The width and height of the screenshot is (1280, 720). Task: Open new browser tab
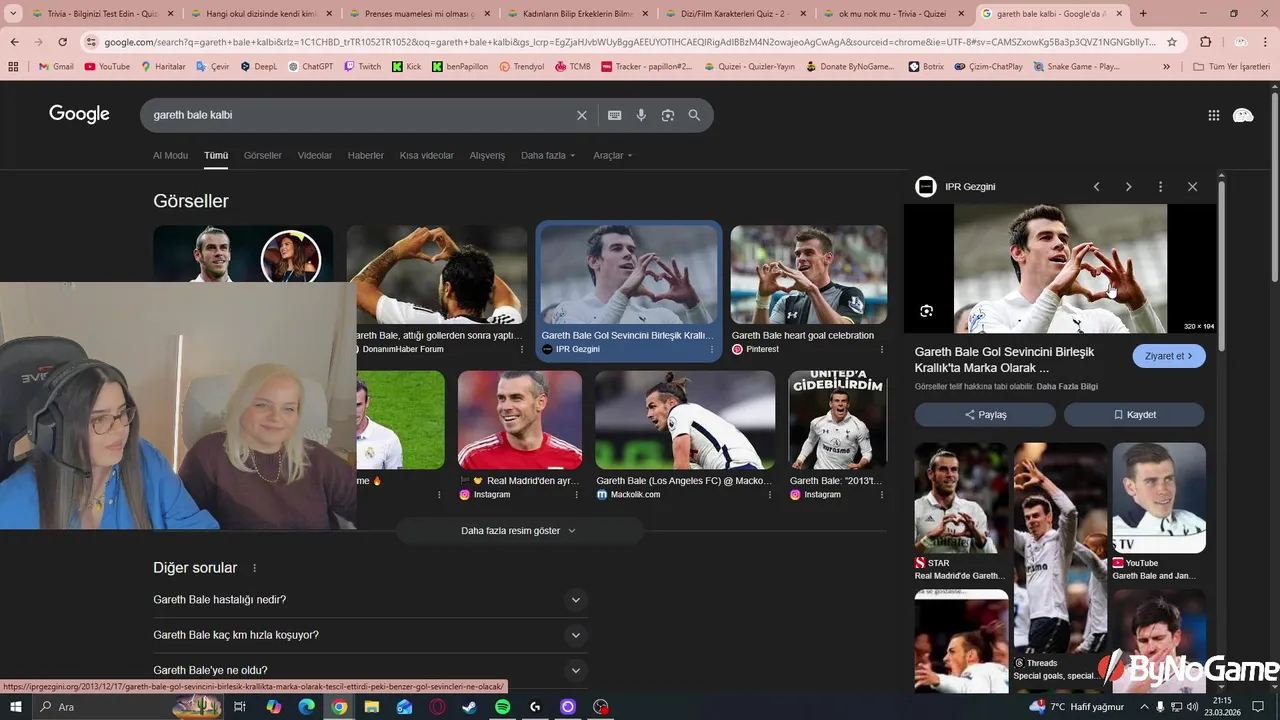[x=1143, y=14]
